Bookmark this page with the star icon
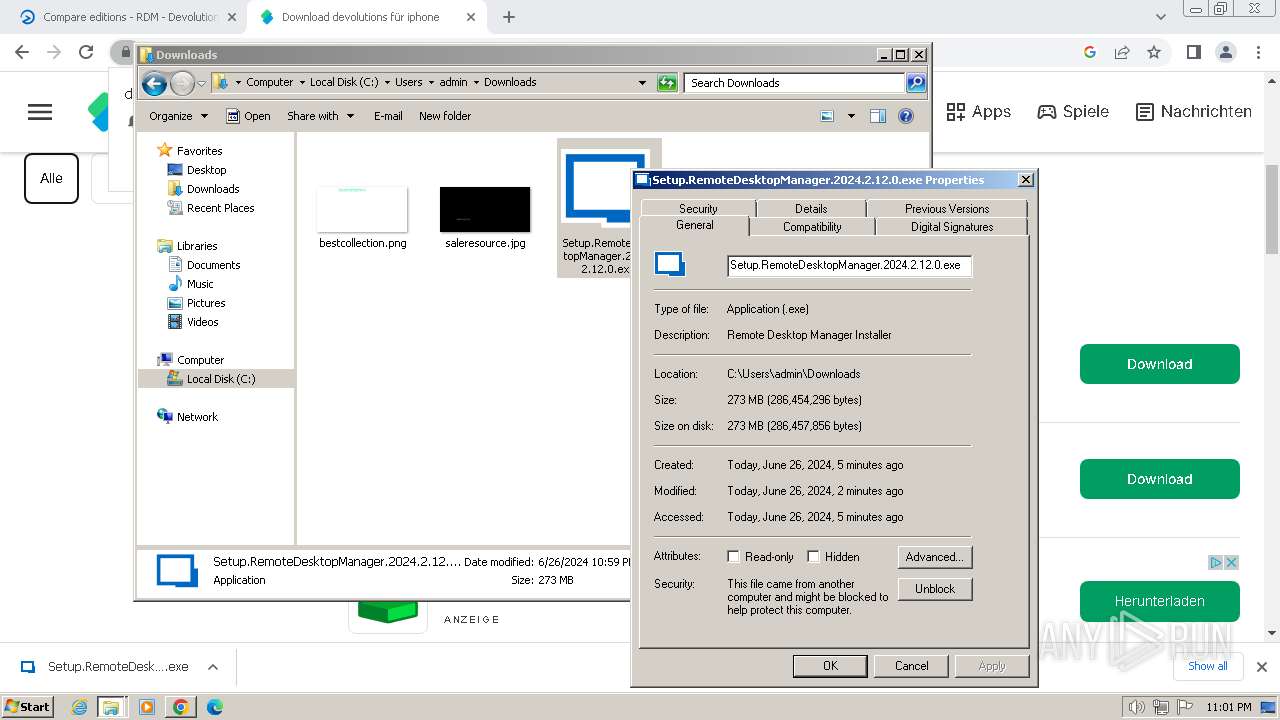 (1154, 52)
